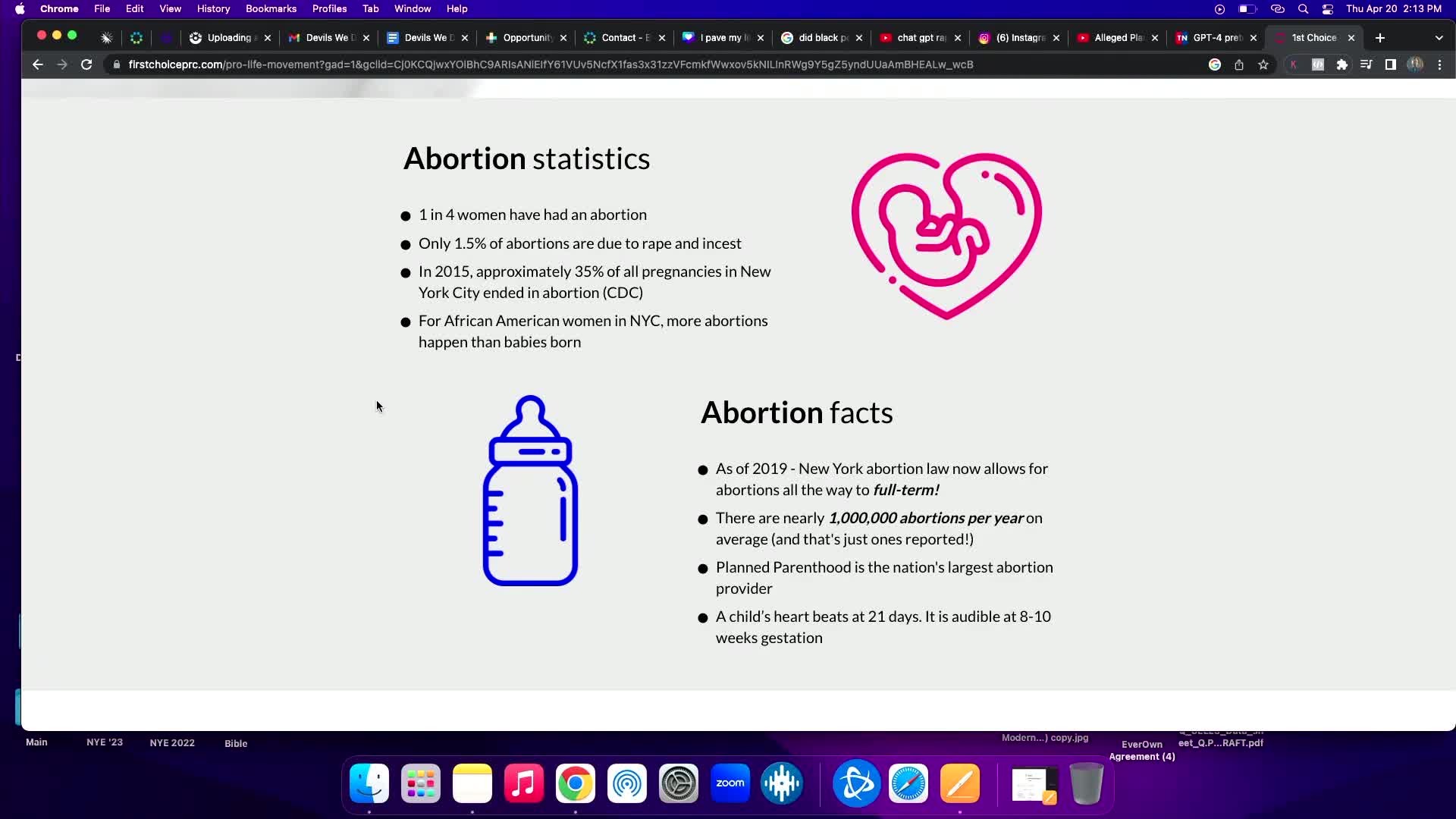Click the back navigation button
Image resolution: width=1456 pixels, height=819 pixels.
pyautogui.click(x=38, y=65)
